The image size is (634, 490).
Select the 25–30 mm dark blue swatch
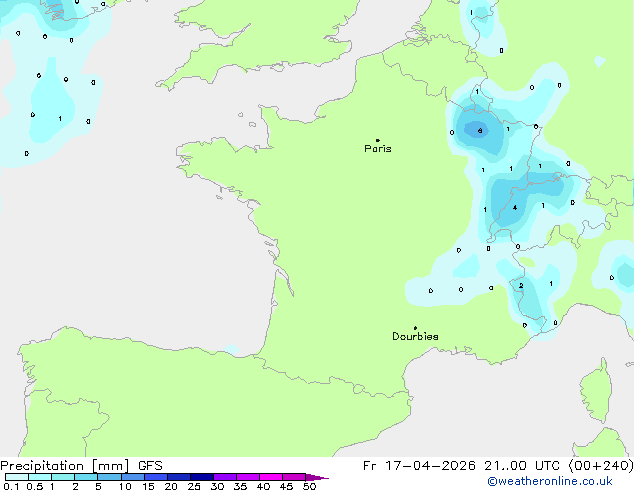point(202,477)
